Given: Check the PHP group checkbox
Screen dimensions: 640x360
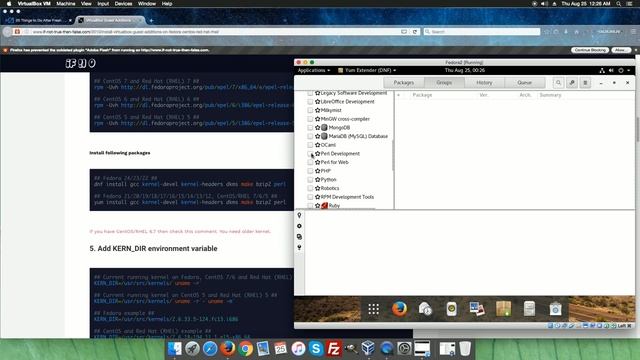Looking at the screenshot, I should [310, 171].
